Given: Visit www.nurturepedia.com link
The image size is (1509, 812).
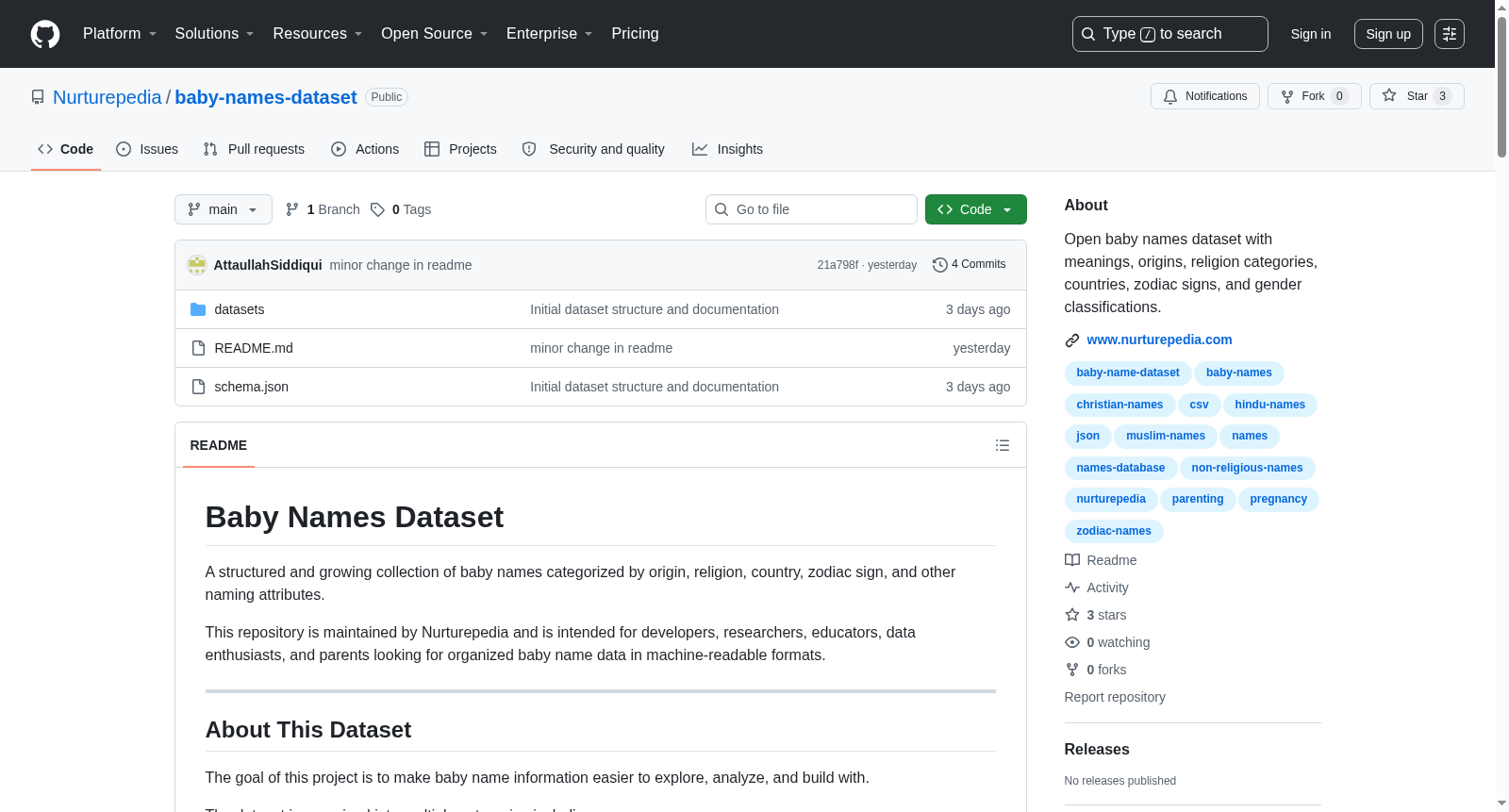Looking at the screenshot, I should pyautogui.click(x=1159, y=340).
